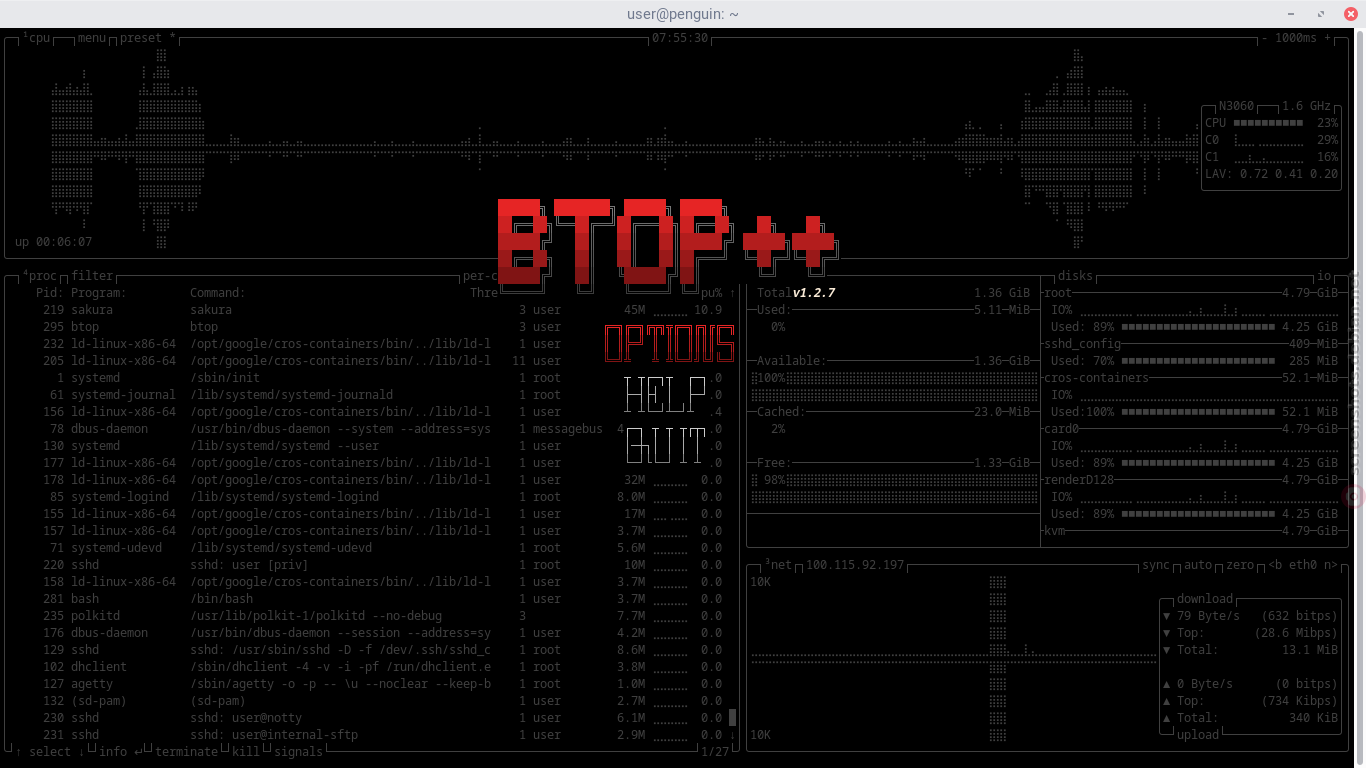Screen dimensions: 1366x768
Task: Select process row 235 polkitd
Action: [x=366, y=616]
